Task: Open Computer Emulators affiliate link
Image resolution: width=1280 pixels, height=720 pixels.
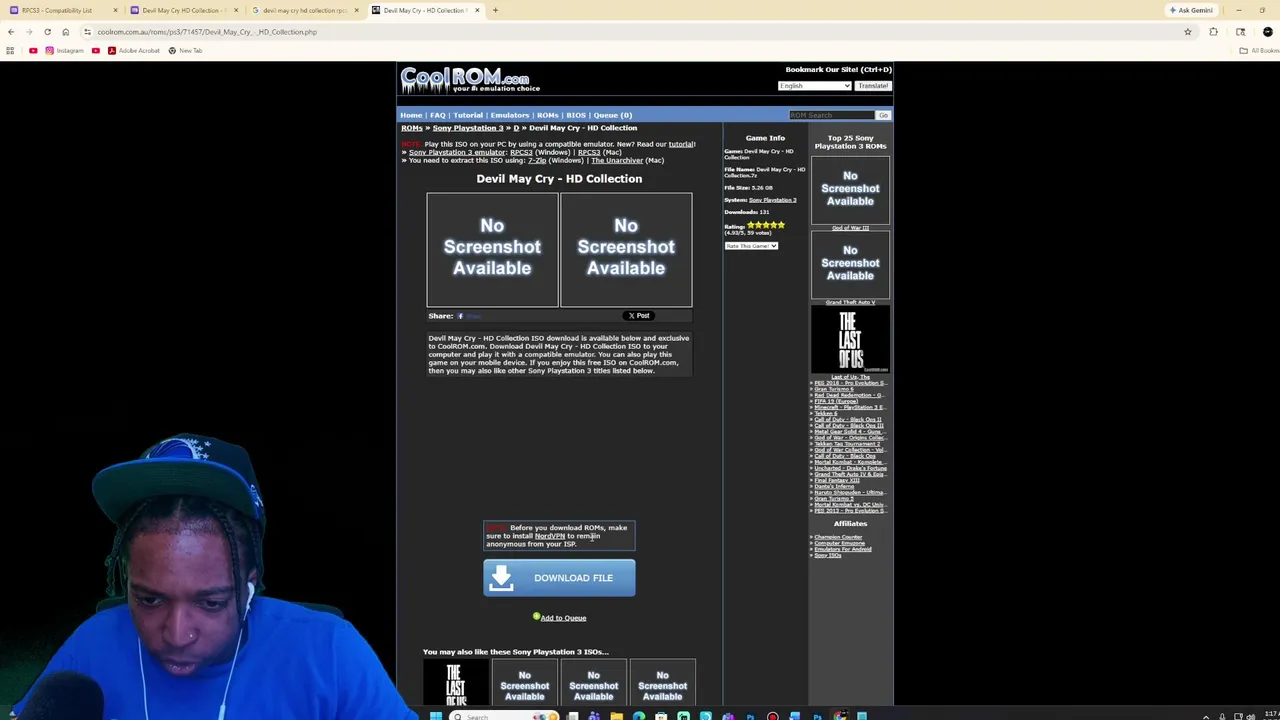Action: [x=839, y=543]
